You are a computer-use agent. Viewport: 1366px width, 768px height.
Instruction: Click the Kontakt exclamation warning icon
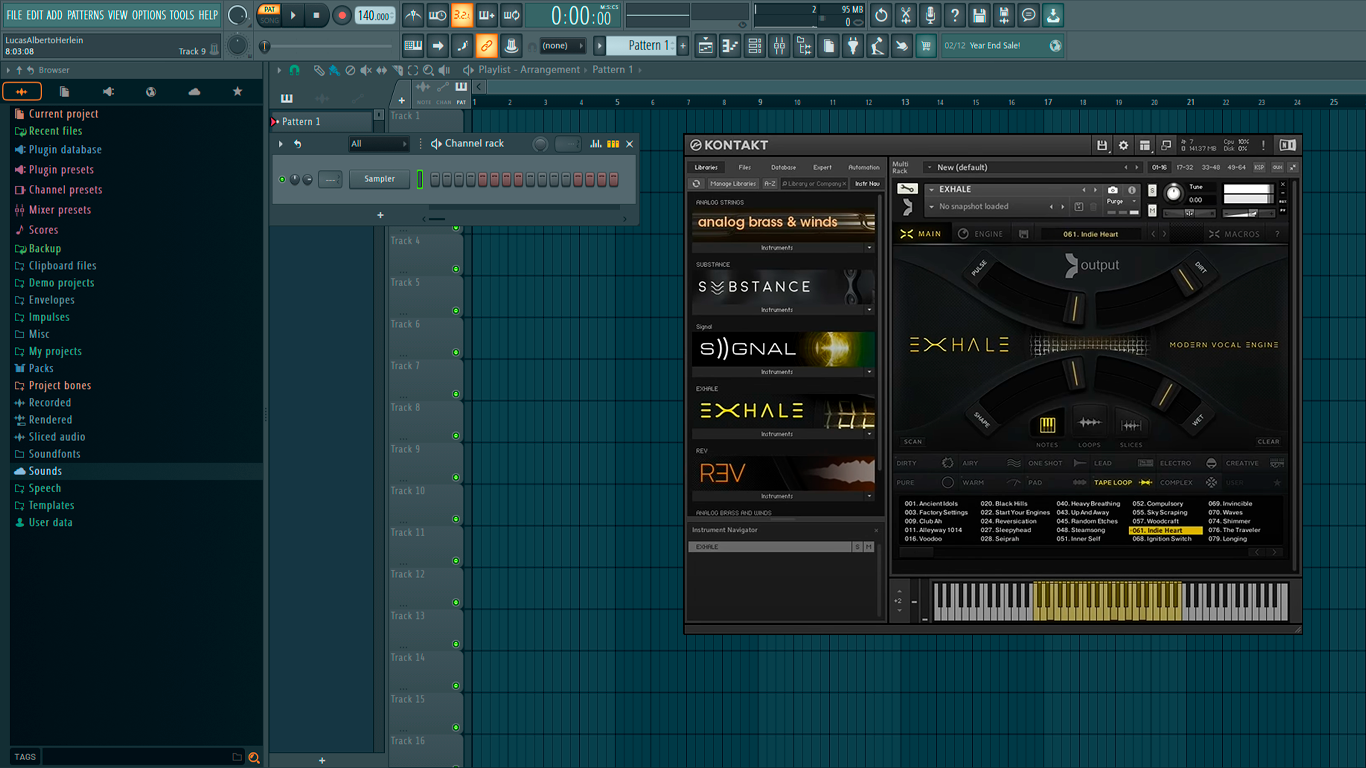(x=1263, y=146)
